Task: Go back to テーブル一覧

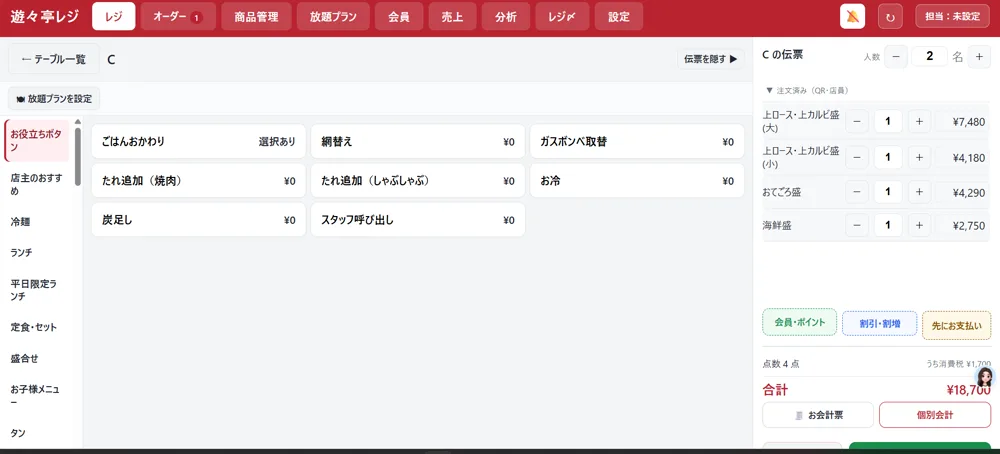Action: point(54,59)
